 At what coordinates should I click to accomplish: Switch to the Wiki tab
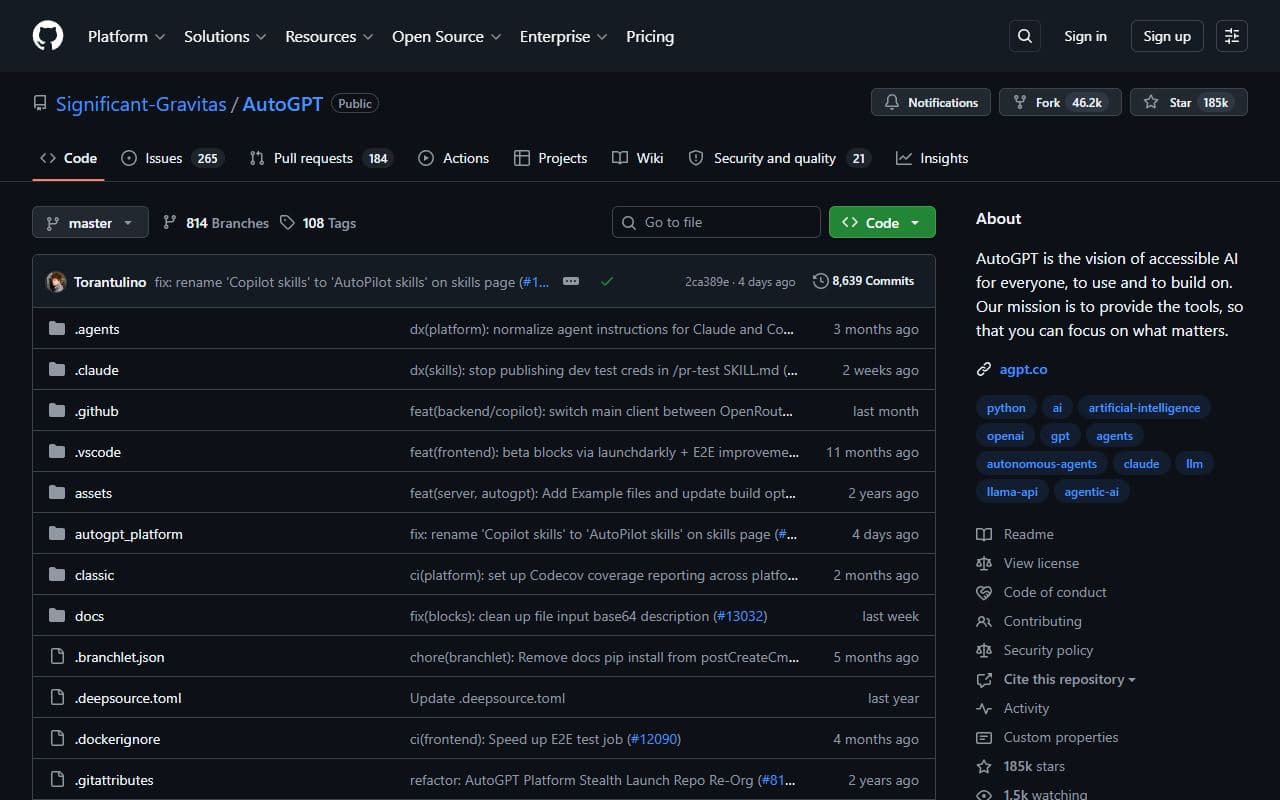click(x=637, y=158)
